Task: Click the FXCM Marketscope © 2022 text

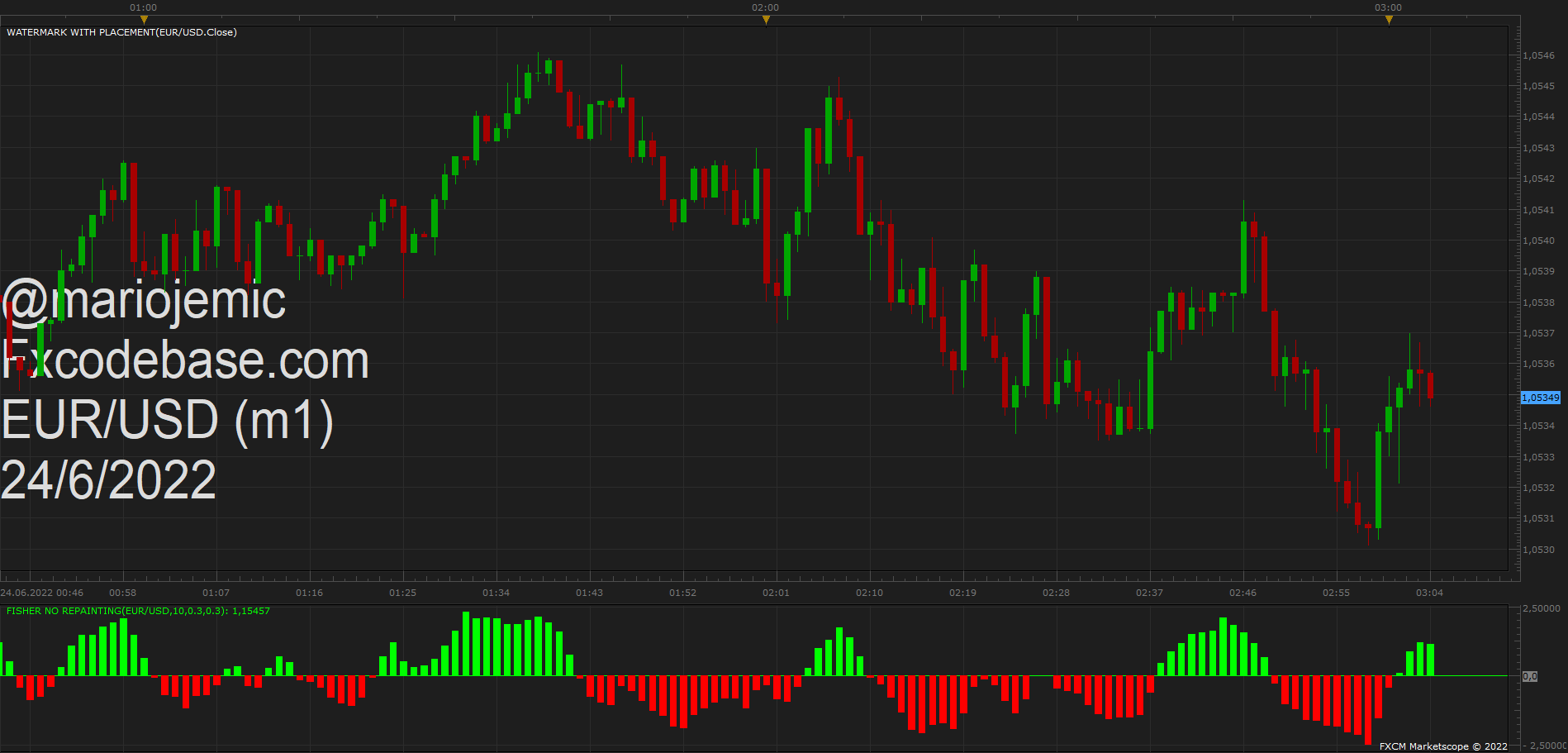Action: tap(1443, 746)
